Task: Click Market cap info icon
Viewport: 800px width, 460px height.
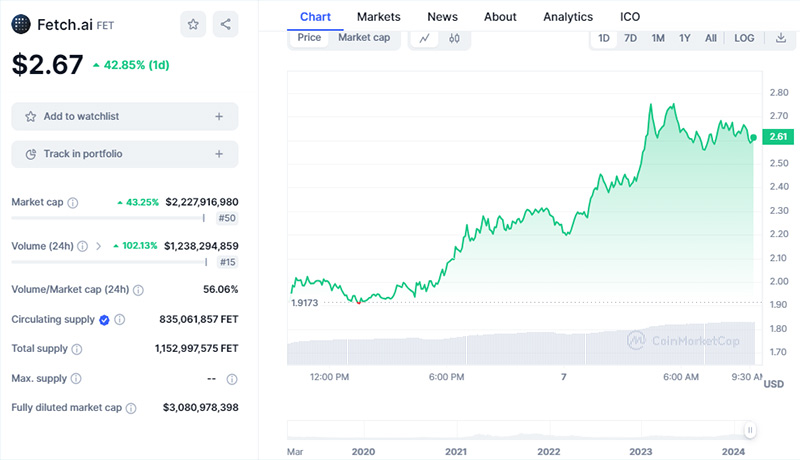Action: [x=73, y=202]
